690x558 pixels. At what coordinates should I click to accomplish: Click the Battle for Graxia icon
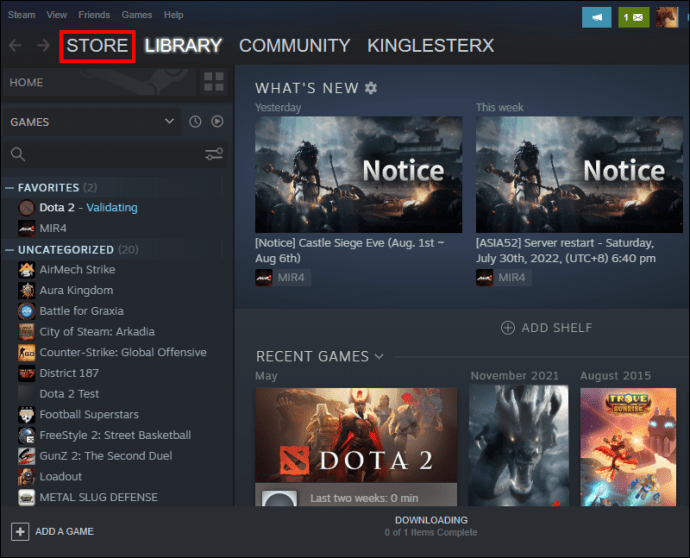point(26,311)
